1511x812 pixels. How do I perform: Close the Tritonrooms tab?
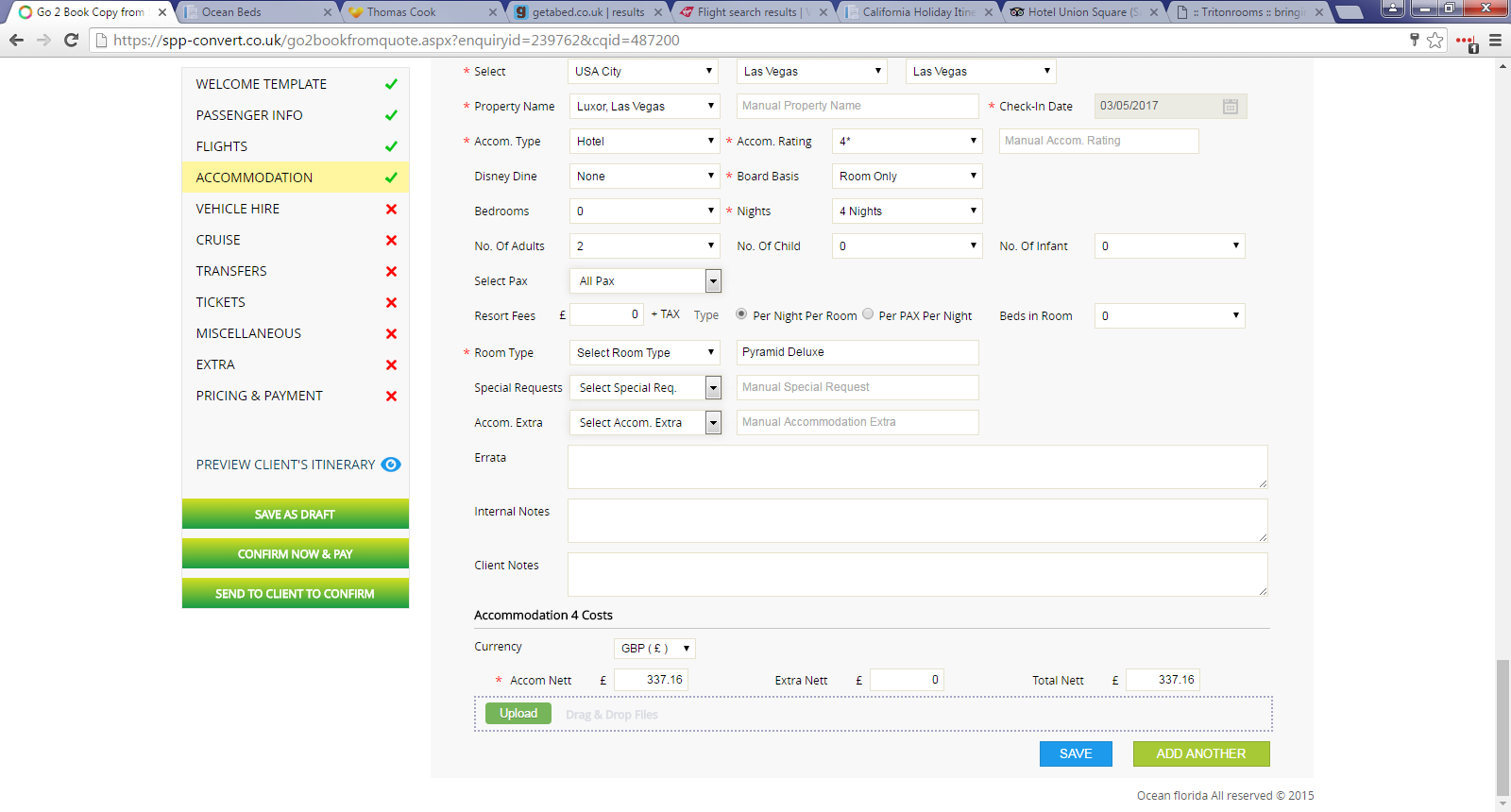click(x=1319, y=12)
